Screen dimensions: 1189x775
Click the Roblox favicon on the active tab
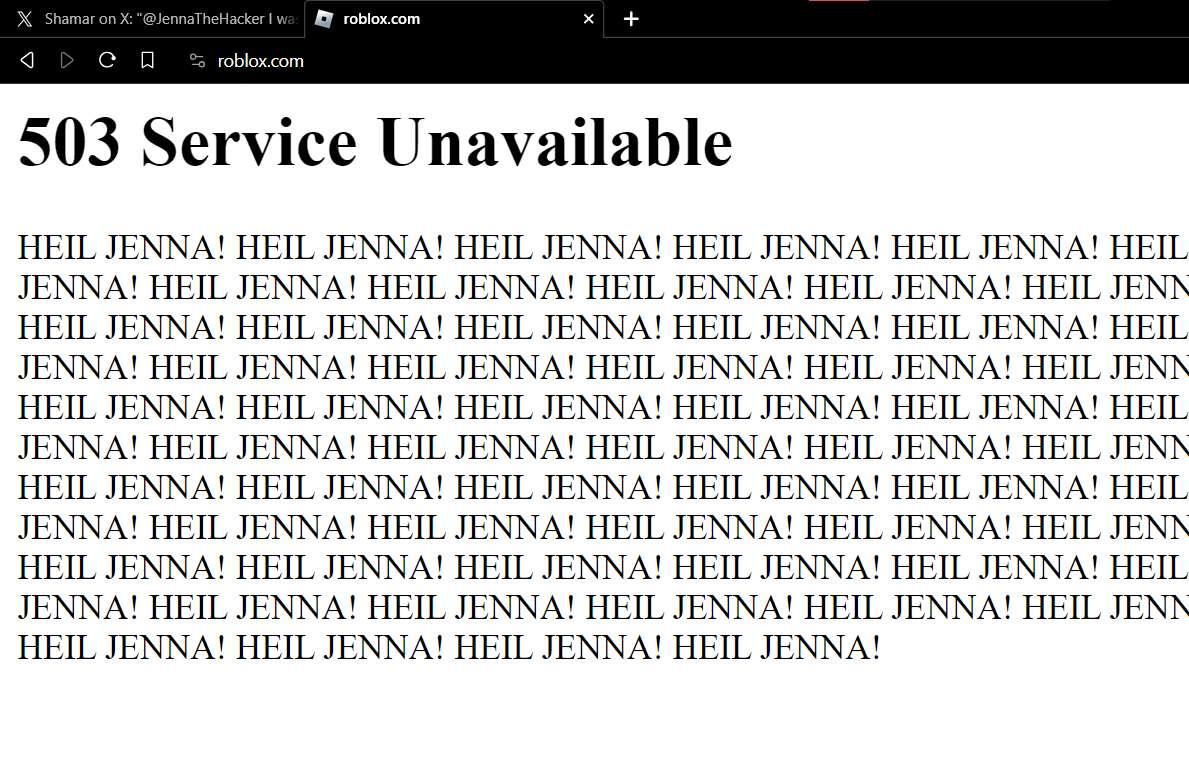[x=324, y=19]
